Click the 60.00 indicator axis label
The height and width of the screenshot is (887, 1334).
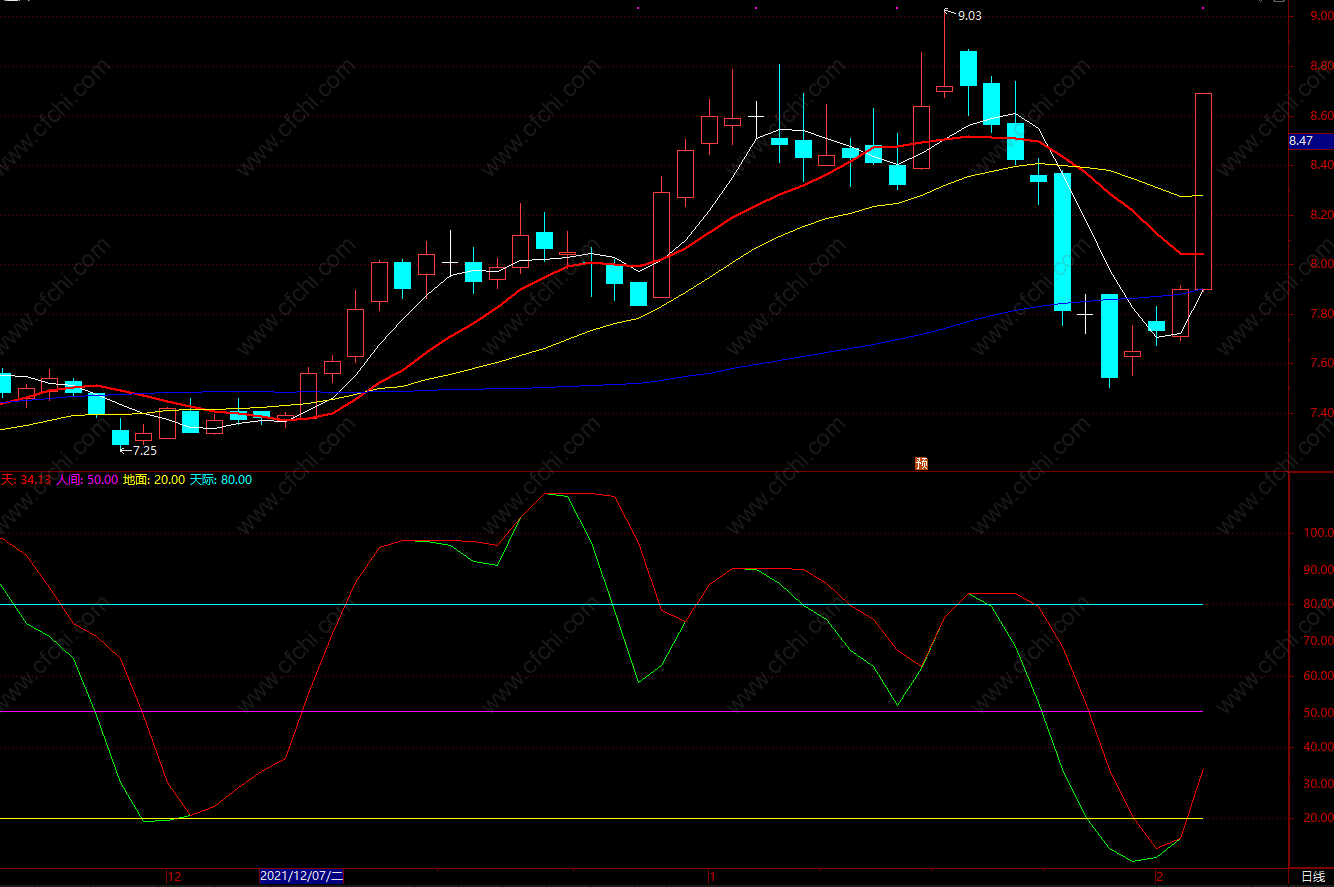click(1320, 676)
